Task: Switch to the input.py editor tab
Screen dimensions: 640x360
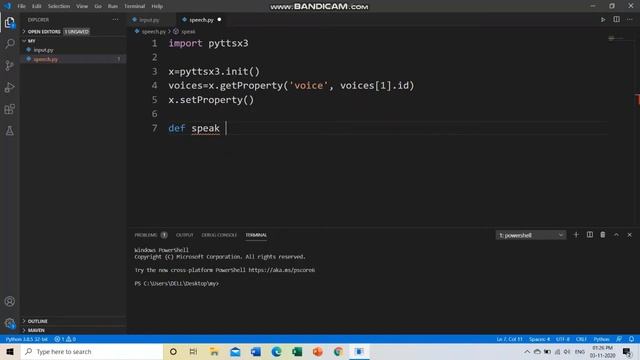Action: pyautogui.click(x=149, y=20)
